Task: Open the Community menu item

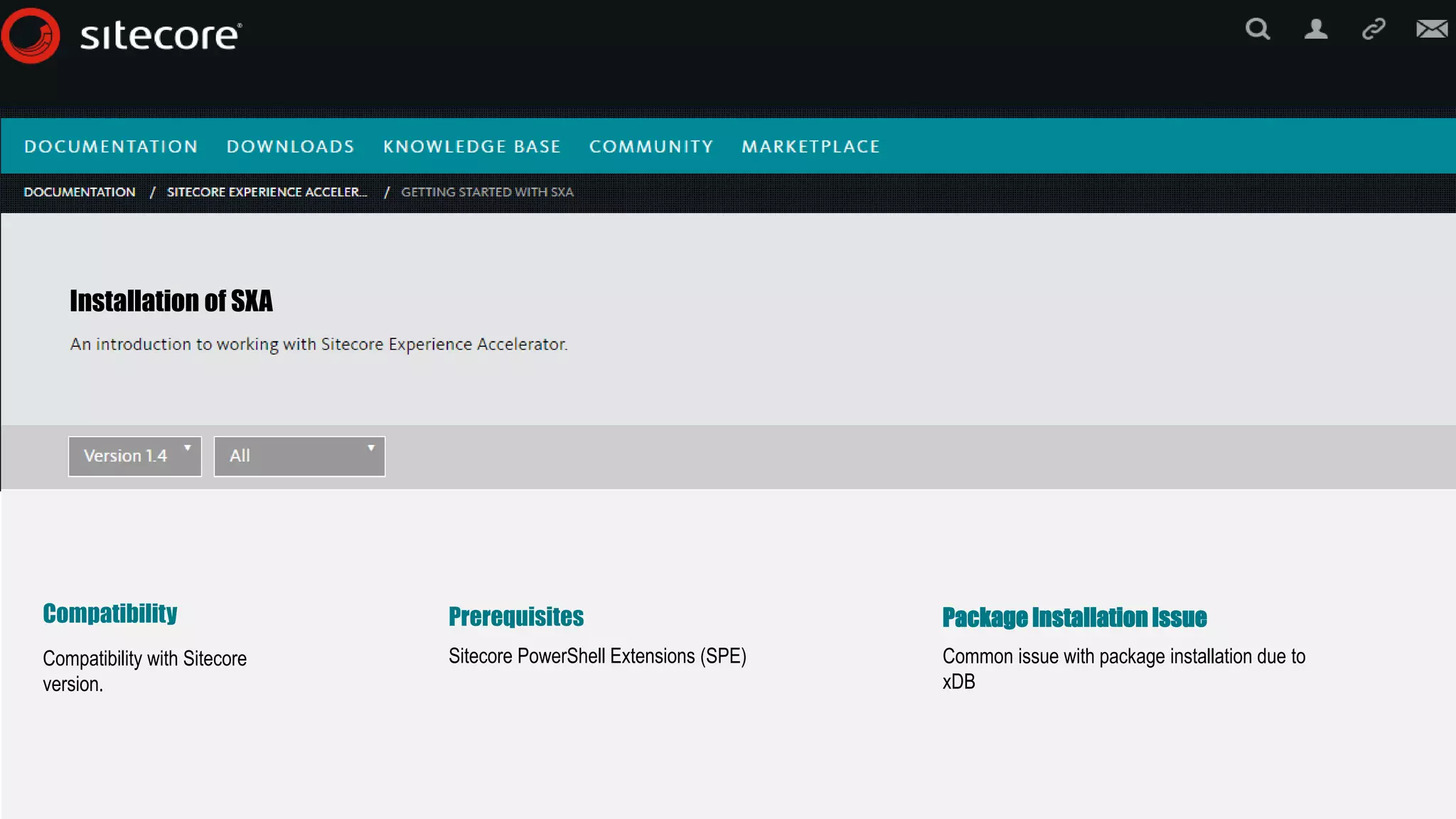Action: (651, 146)
